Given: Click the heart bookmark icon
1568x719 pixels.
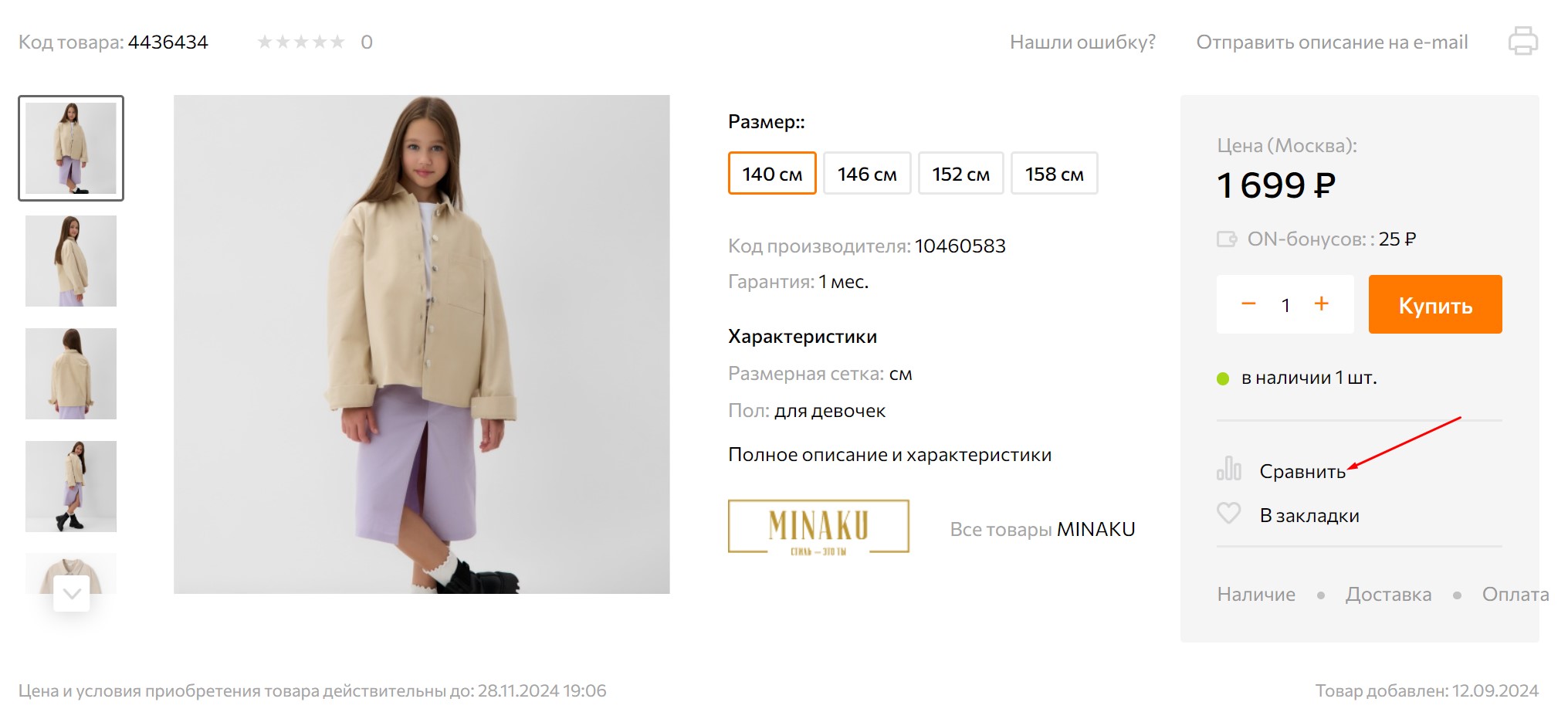Looking at the screenshot, I should point(1228,514).
